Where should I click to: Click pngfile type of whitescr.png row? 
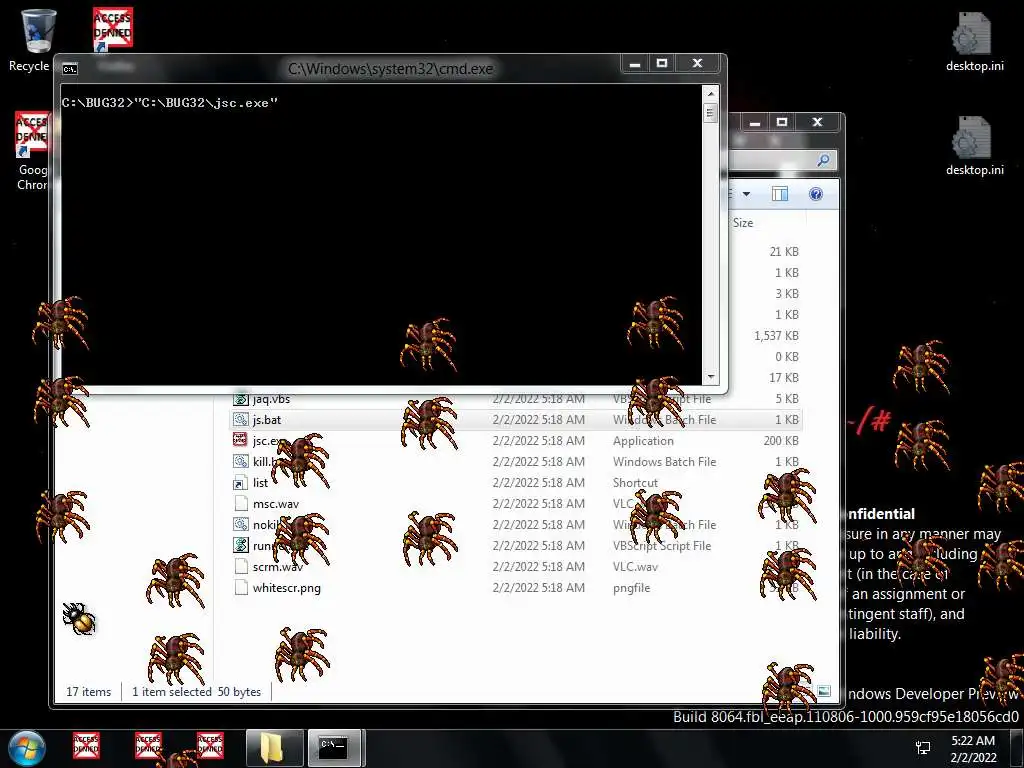click(x=632, y=588)
